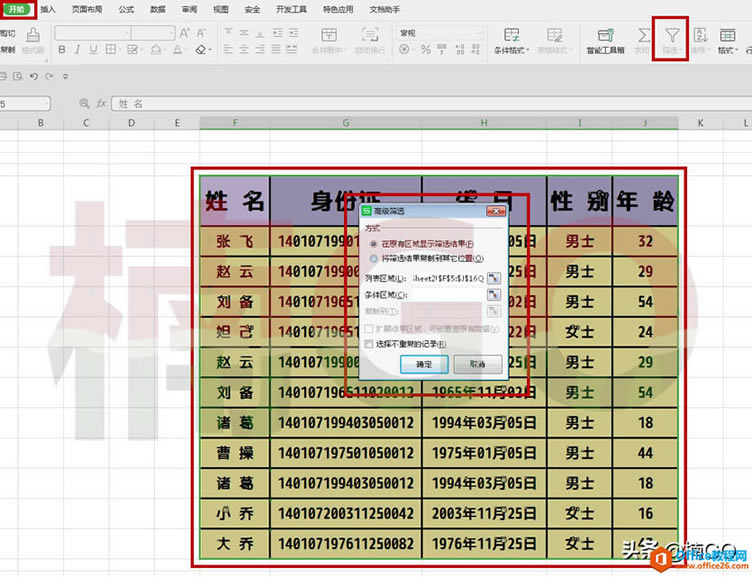
Task: Click the 取消 (Cancel) button in dialog
Action: coord(478,364)
